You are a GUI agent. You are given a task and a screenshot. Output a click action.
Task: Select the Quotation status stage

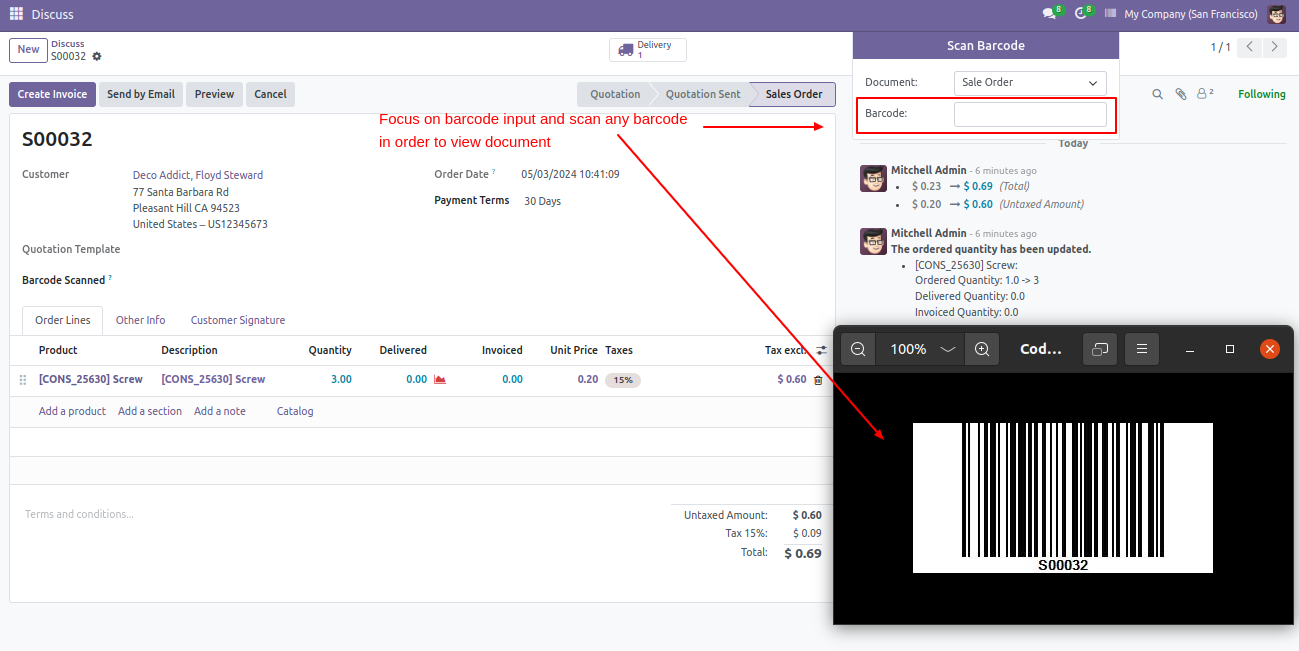pos(615,94)
